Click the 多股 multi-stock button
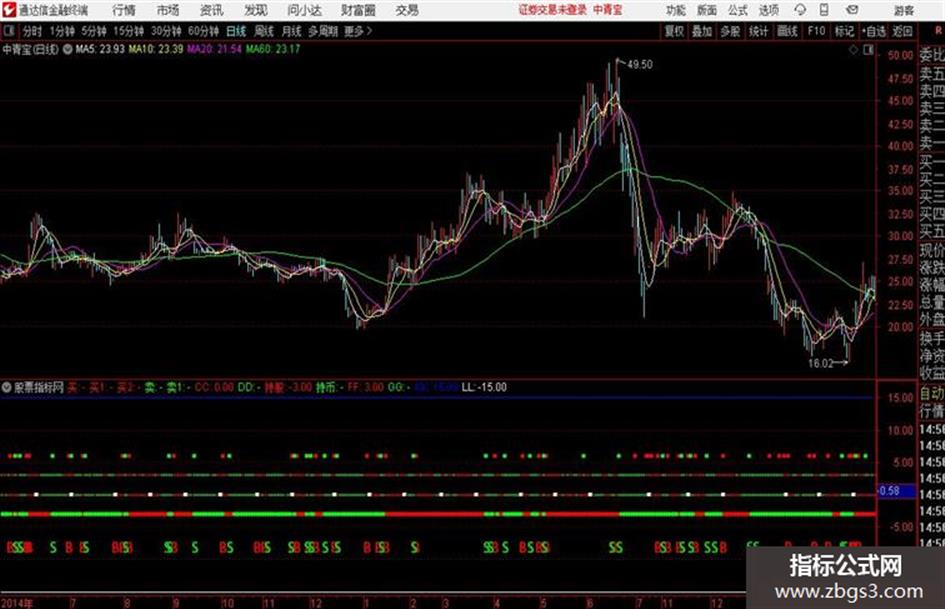 [x=730, y=31]
